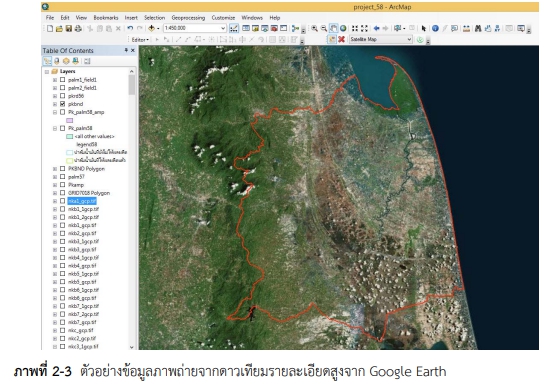Click the Add Data button
This screenshot has height=388, width=548.
click(x=152, y=29)
